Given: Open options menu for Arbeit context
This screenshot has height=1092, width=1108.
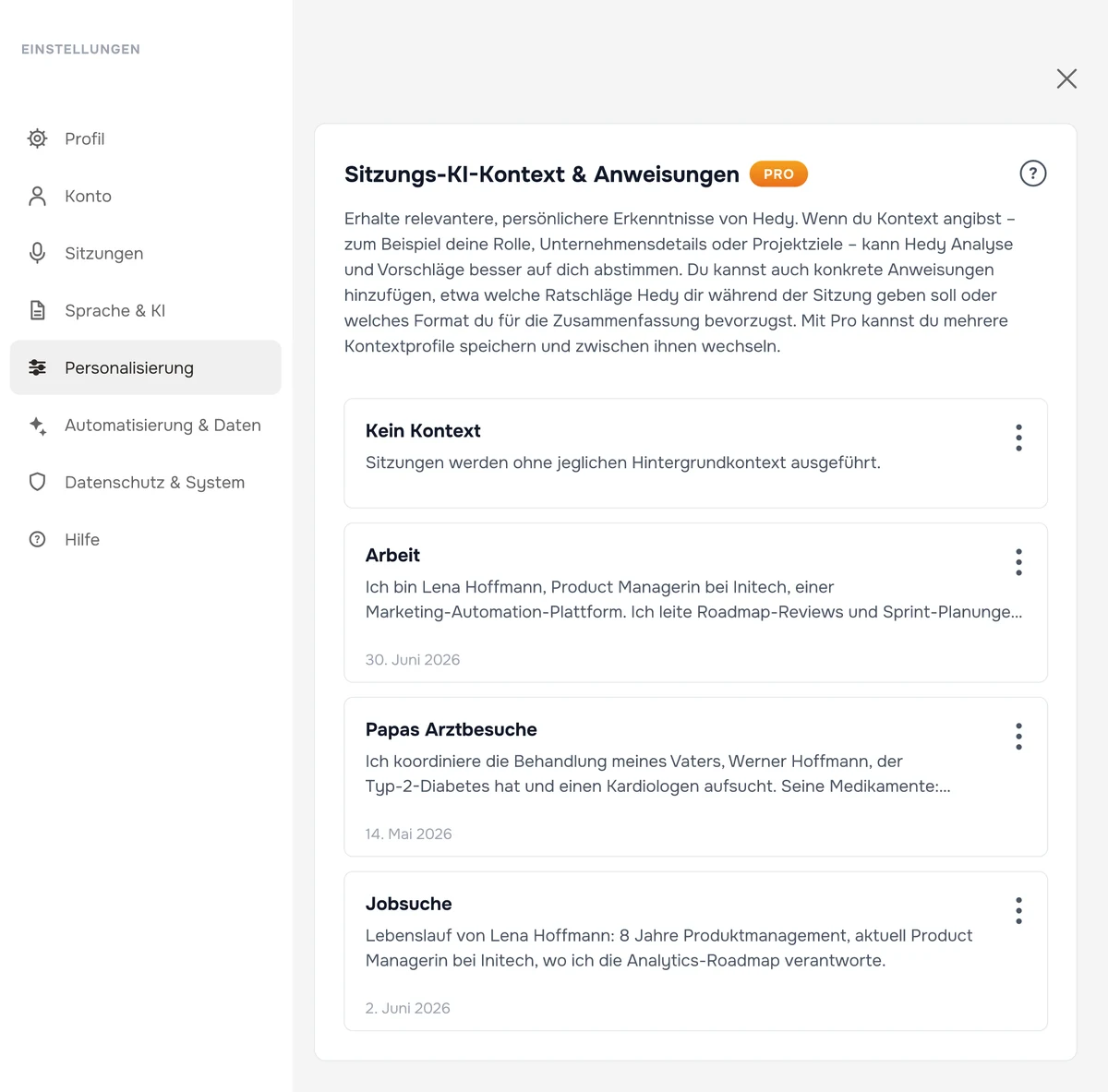Looking at the screenshot, I should 1018,562.
